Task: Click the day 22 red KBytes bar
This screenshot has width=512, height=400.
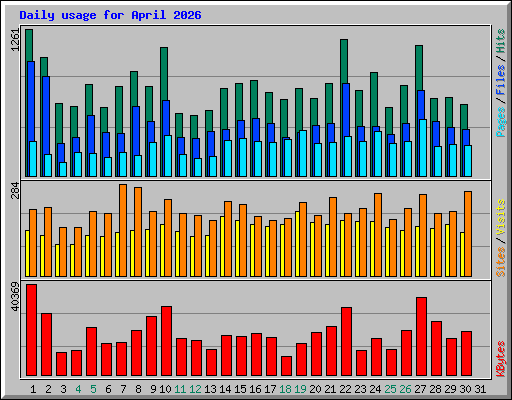Action: click(346, 342)
